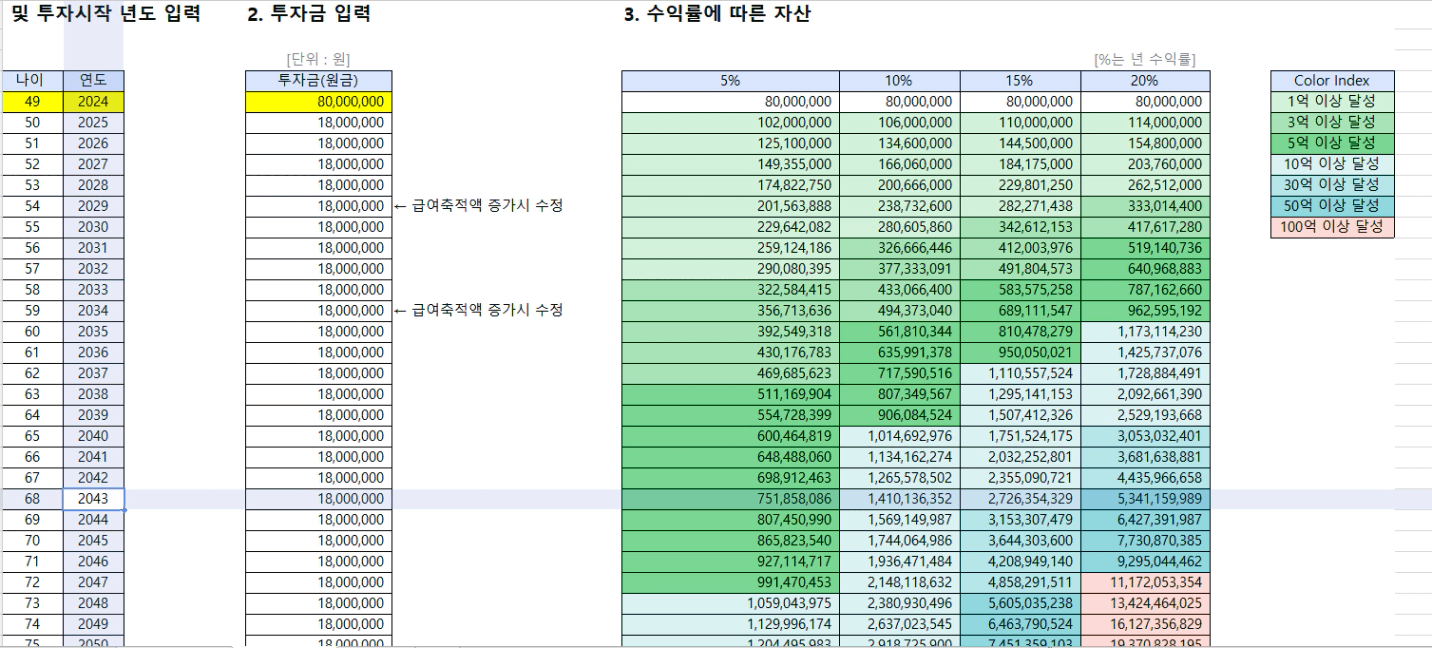Click the yellow start year 2024 cell
The width and height of the screenshot is (1432, 648).
pos(93,101)
